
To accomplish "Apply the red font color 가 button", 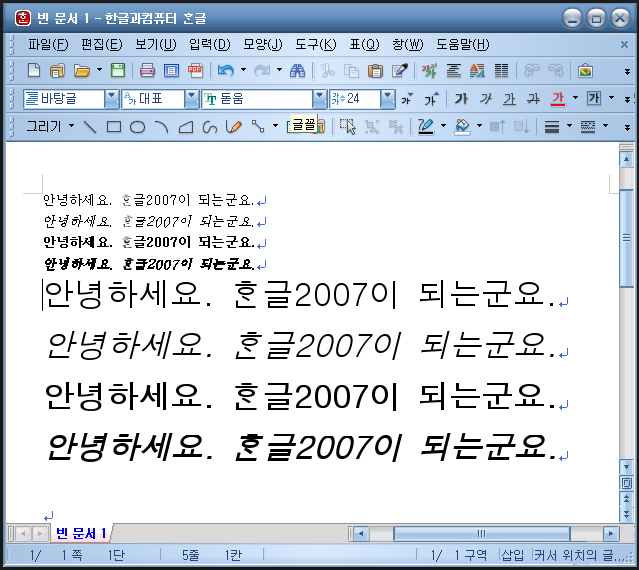I will pyautogui.click(x=558, y=98).
